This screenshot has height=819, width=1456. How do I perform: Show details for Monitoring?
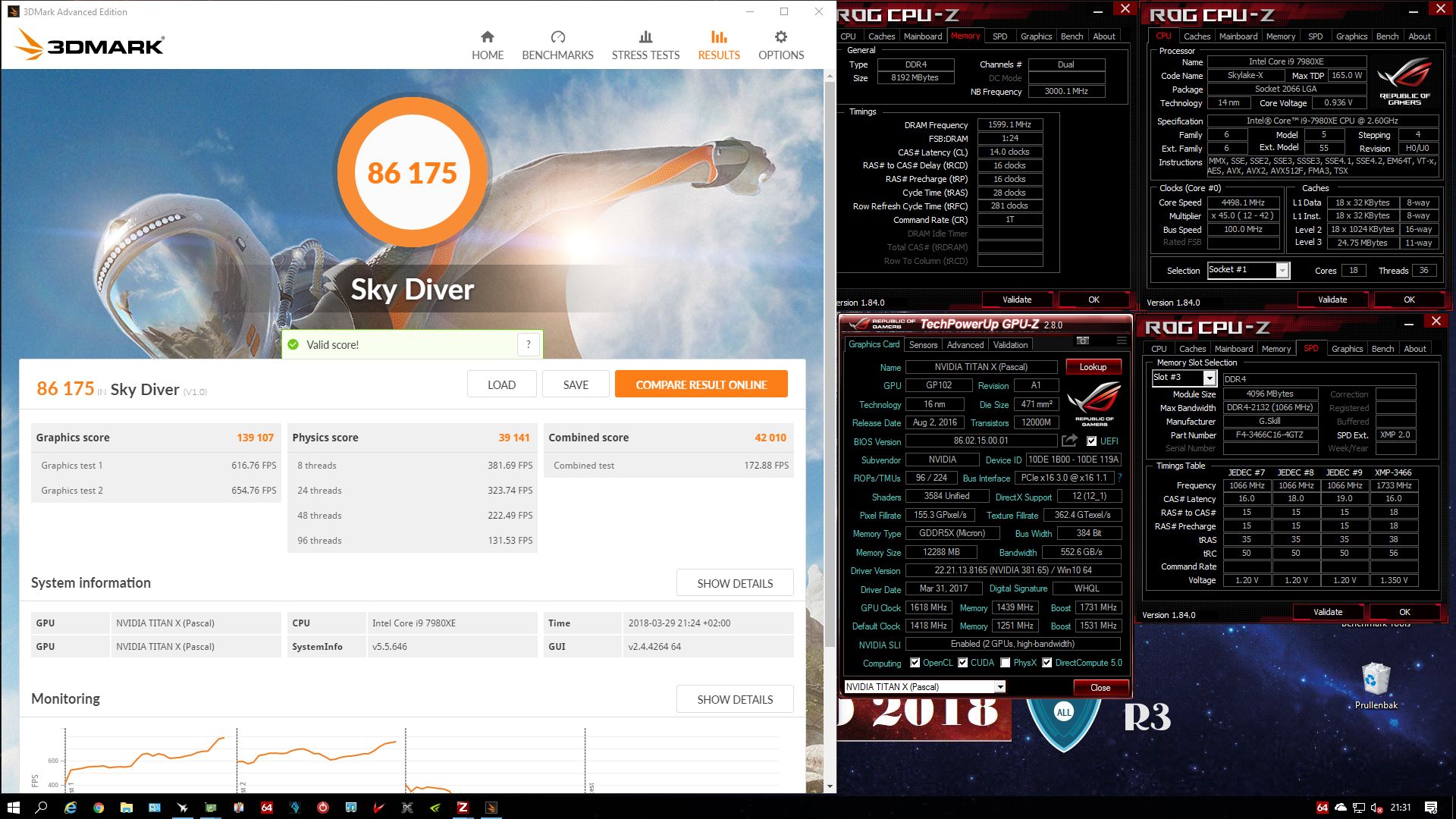click(x=735, y=699)
